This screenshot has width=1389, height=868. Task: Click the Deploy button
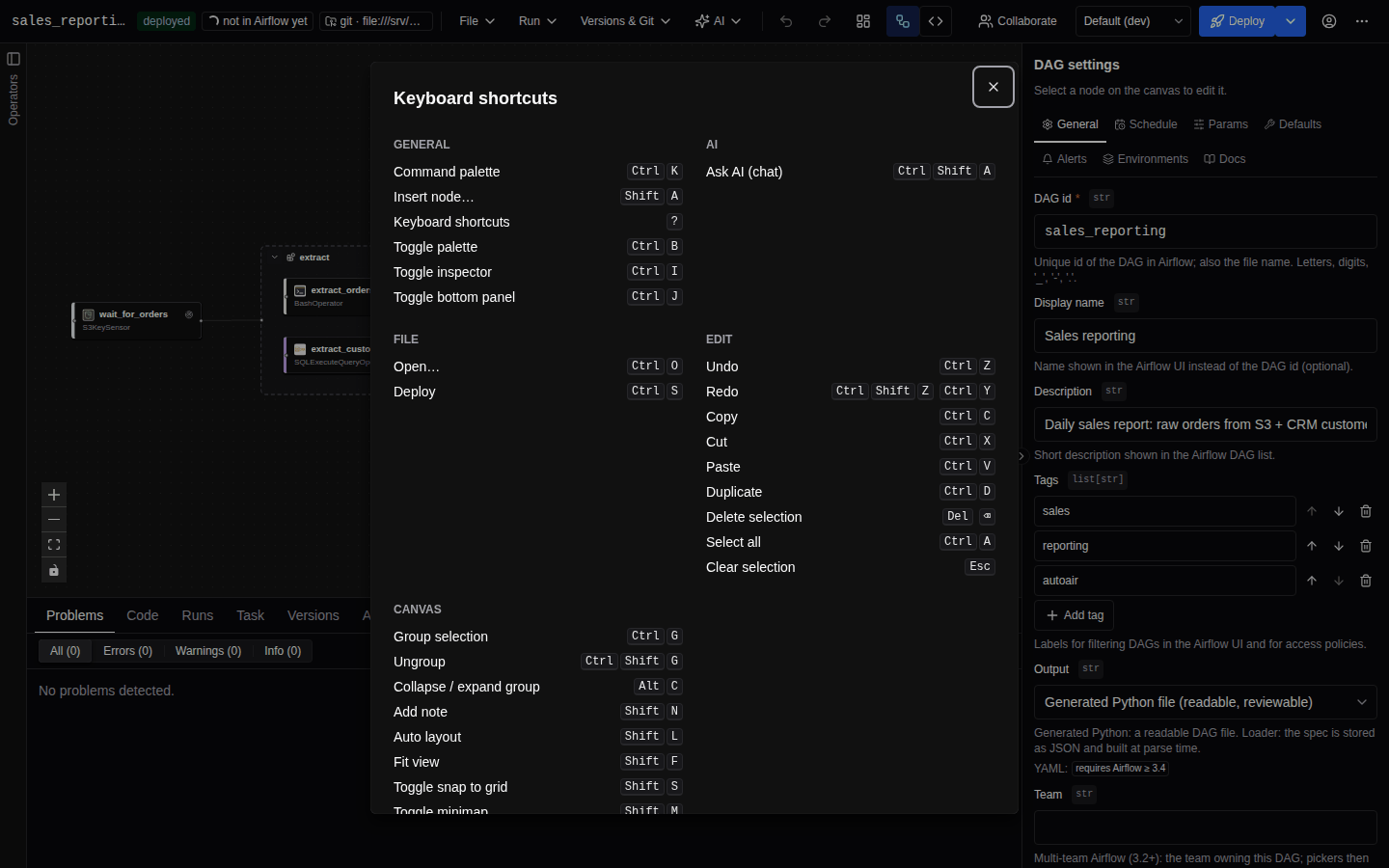click(1238, 21)
